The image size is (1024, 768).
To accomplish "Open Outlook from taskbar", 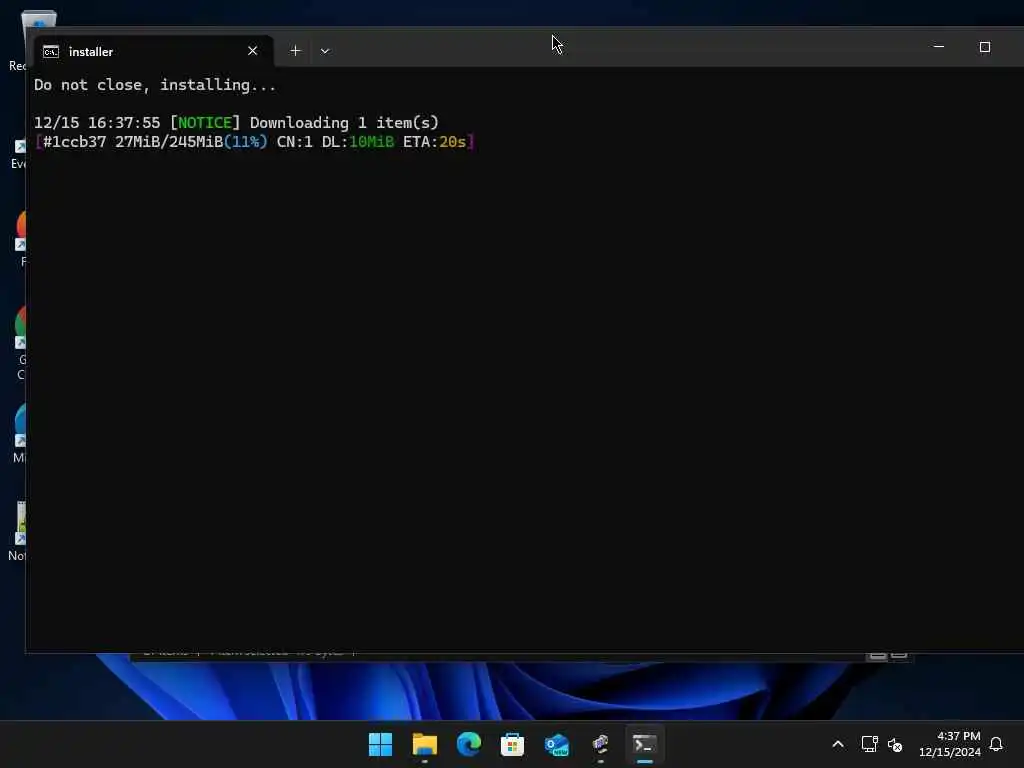I will click(x=556, y=744).
